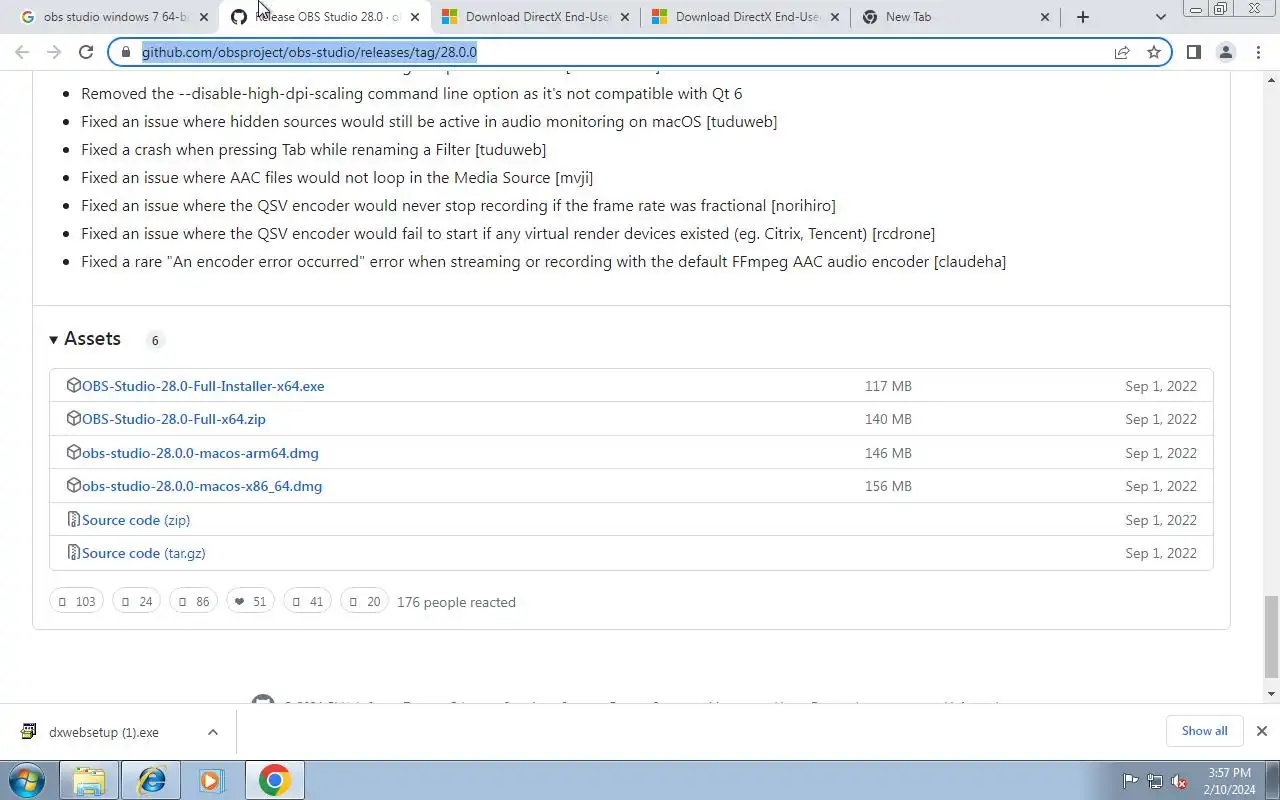Launch Internet Explorer from taskbar
Image resolution: width=1280 pixels, height=800 pixels.
152,780
